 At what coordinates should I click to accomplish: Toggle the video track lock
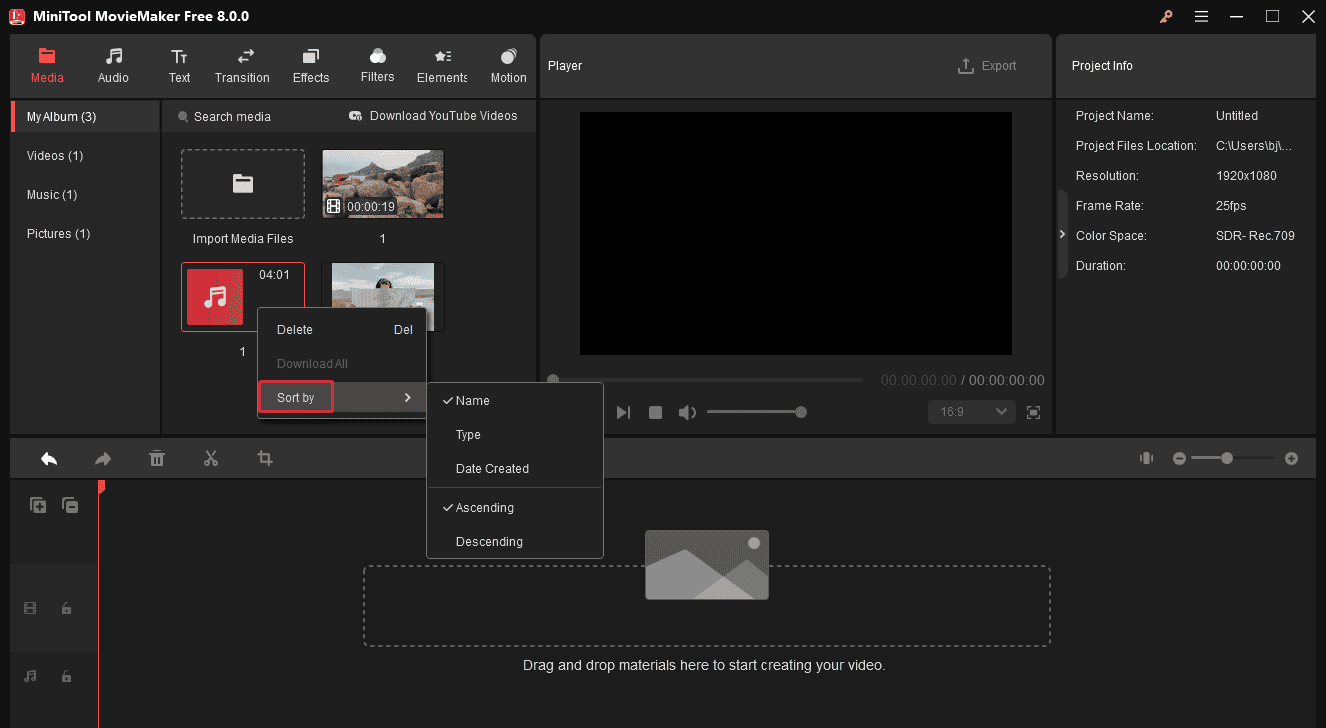pos(66,608)
